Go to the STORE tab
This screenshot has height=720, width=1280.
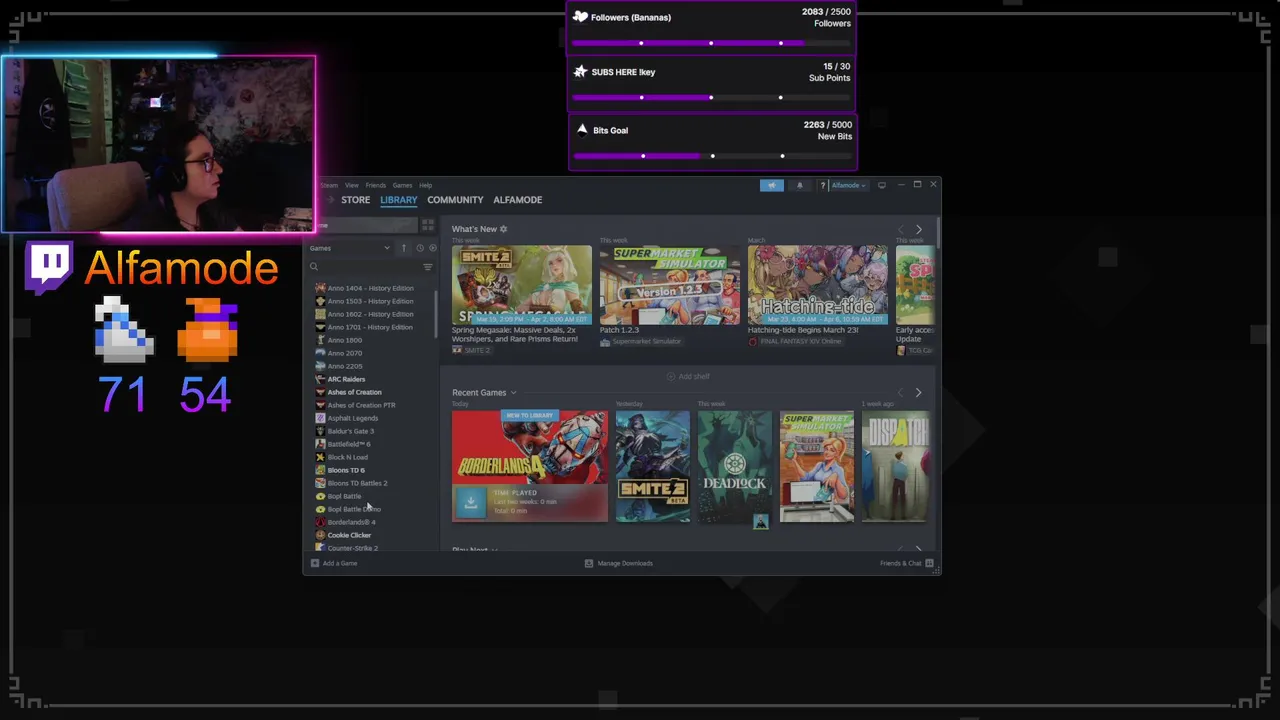(355, 200)
